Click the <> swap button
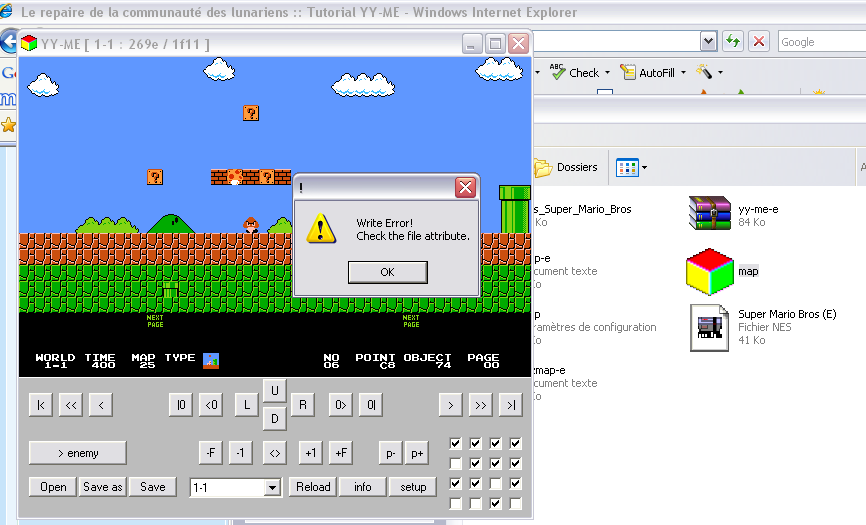Viewport: 866px width, 525px height. 274,453
